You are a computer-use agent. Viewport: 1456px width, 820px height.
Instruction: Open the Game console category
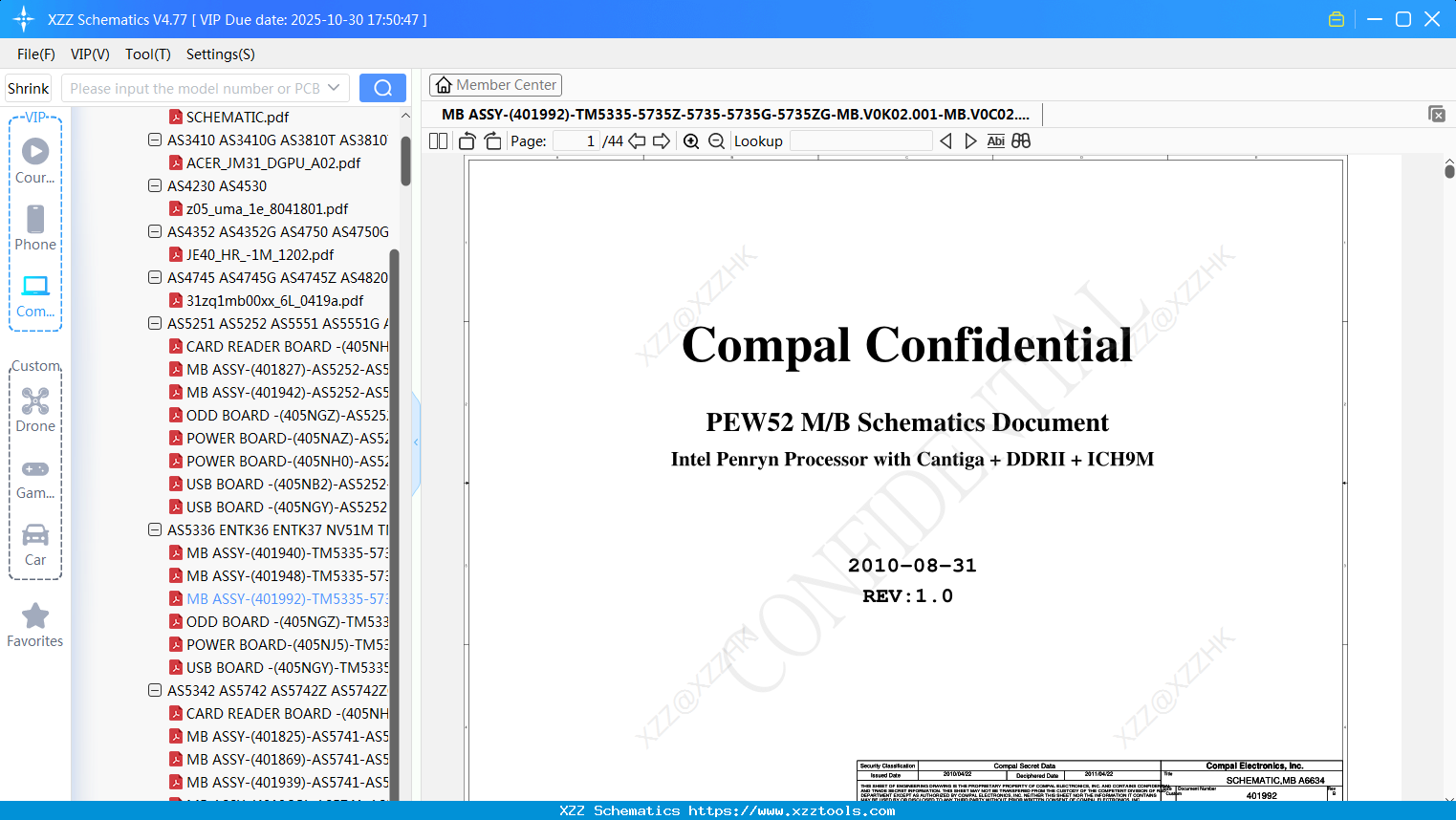click(x=35, y=479)
